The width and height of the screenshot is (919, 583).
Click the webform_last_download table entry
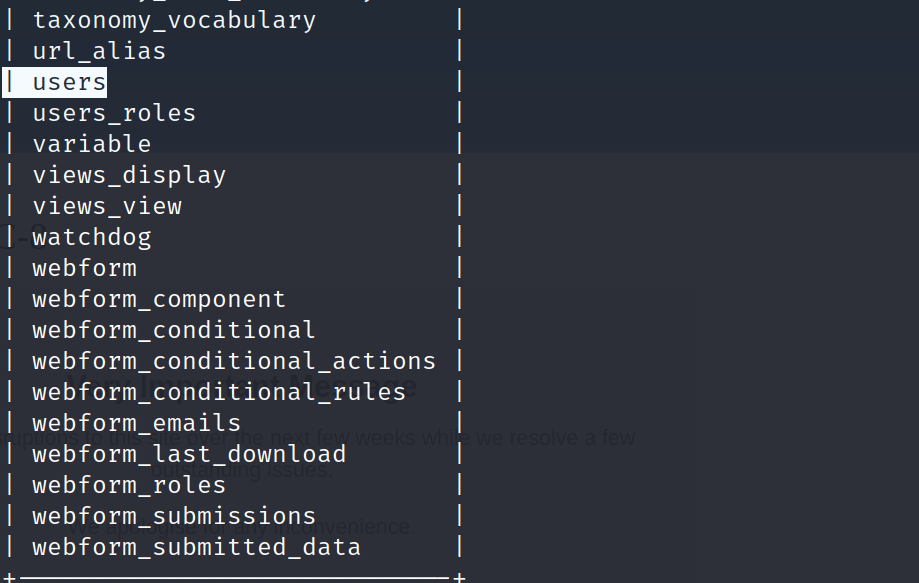pyautogui.click(x=189, y=454)
